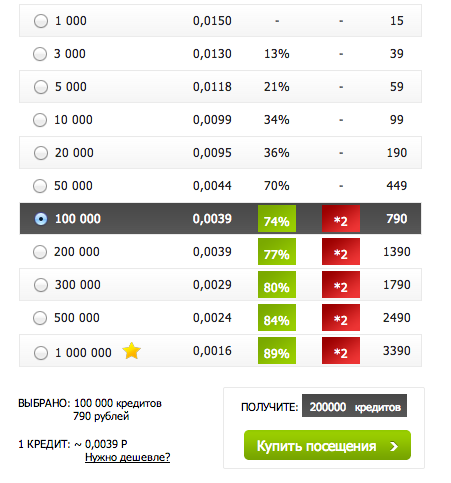Image resolution: width=451 pixels, height=483 pixels.
Task: Click the red *2 badge in 300 000 row
Action: 341,285
